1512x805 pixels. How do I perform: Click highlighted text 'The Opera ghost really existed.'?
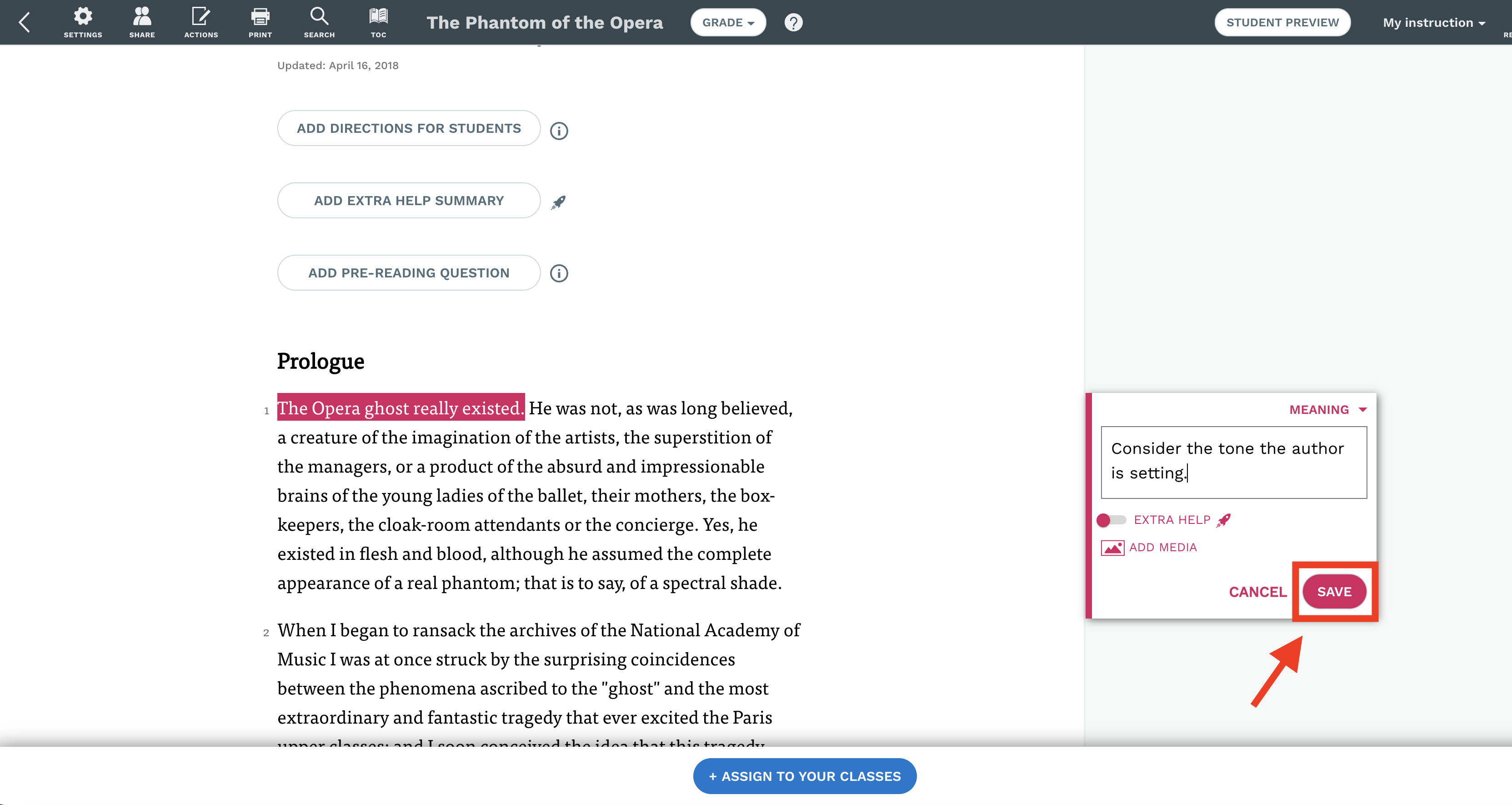pos(401,408)
